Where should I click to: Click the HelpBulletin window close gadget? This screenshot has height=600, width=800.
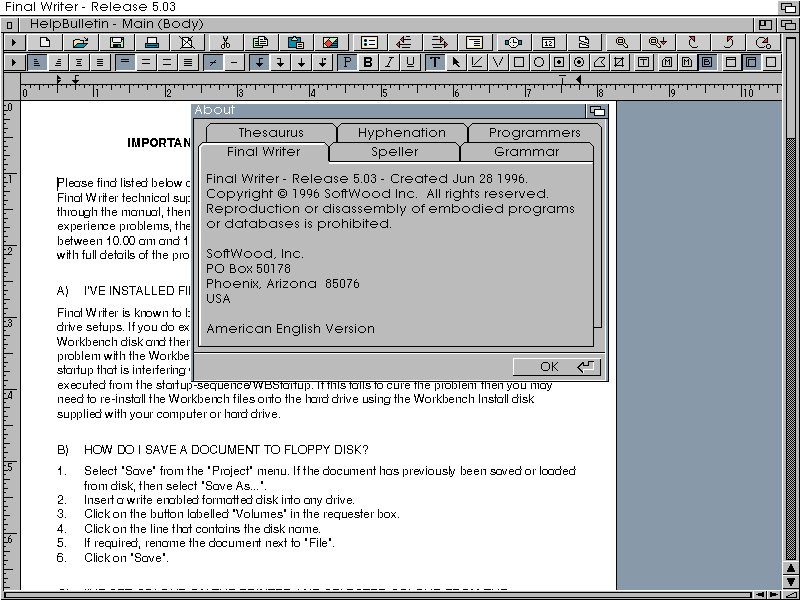(x=10, y=24)
